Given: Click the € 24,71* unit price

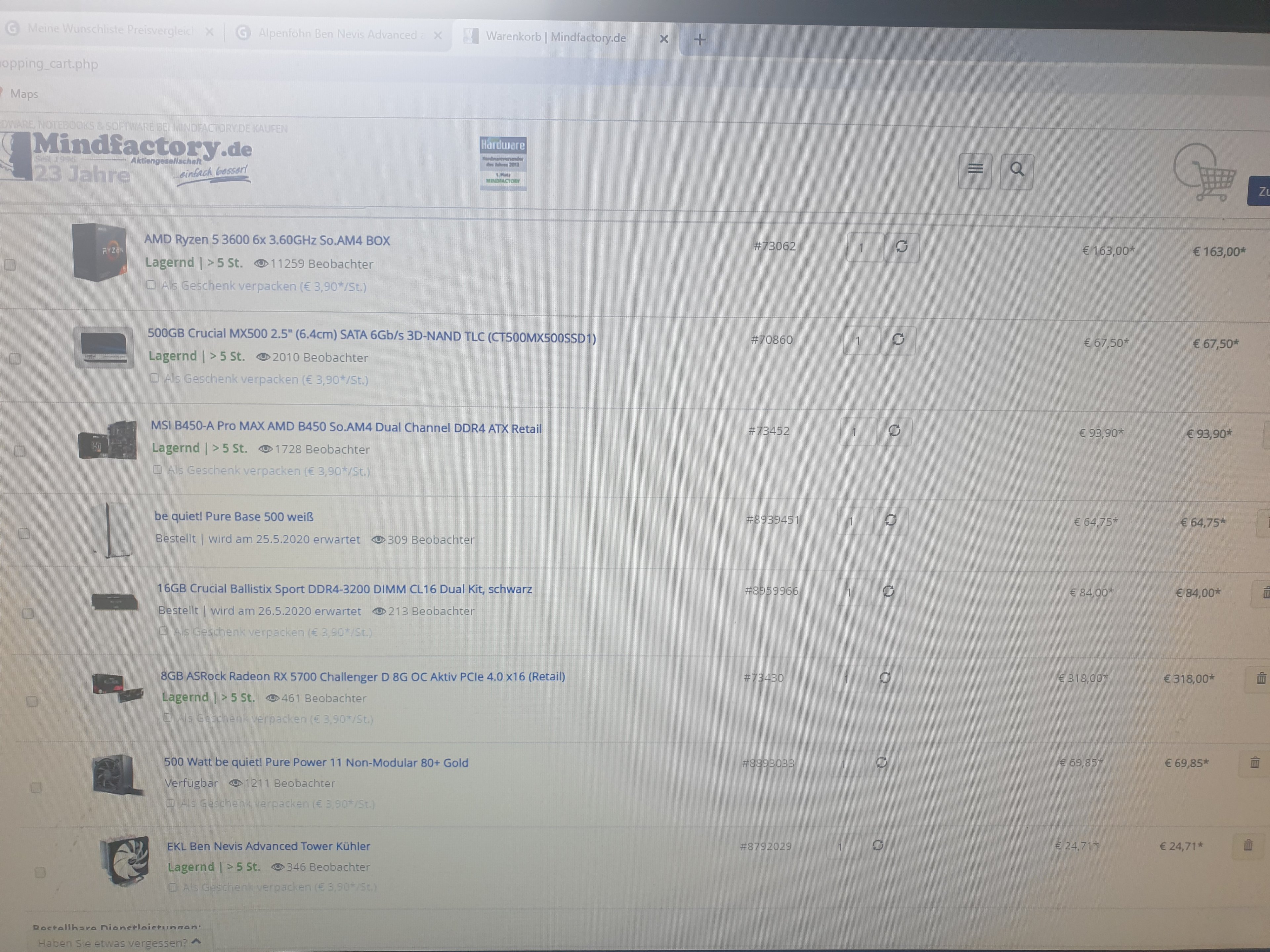Looking at the screenshot, I should tap(1077, 845).
